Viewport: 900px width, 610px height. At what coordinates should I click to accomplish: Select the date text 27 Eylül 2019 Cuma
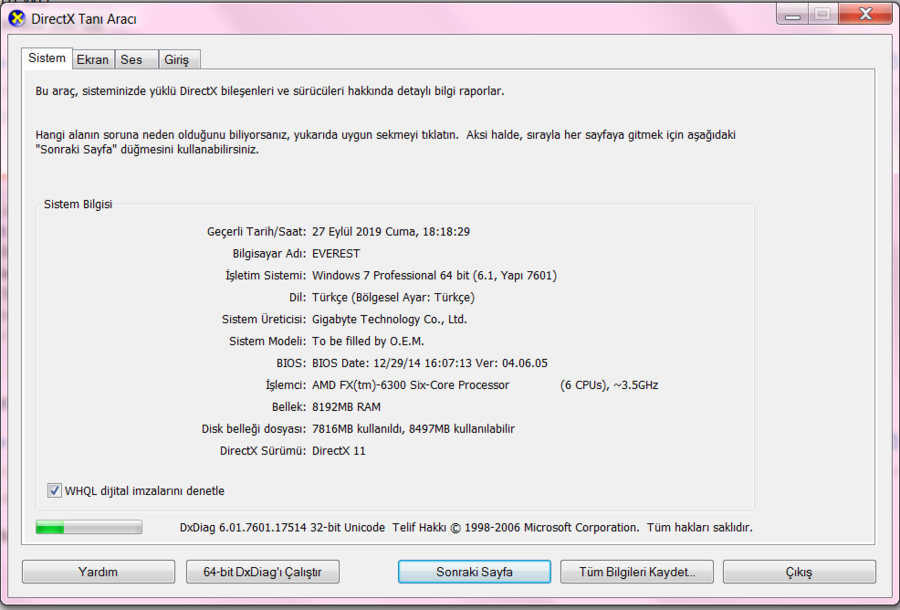click(x=364, y=232)
